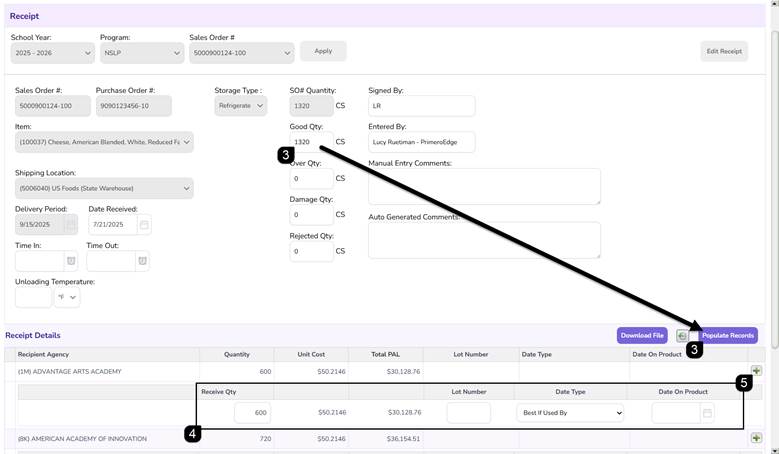779x454 pixels.
Task: Open the Shipping Location dropdown
Action: pos(104,188)
